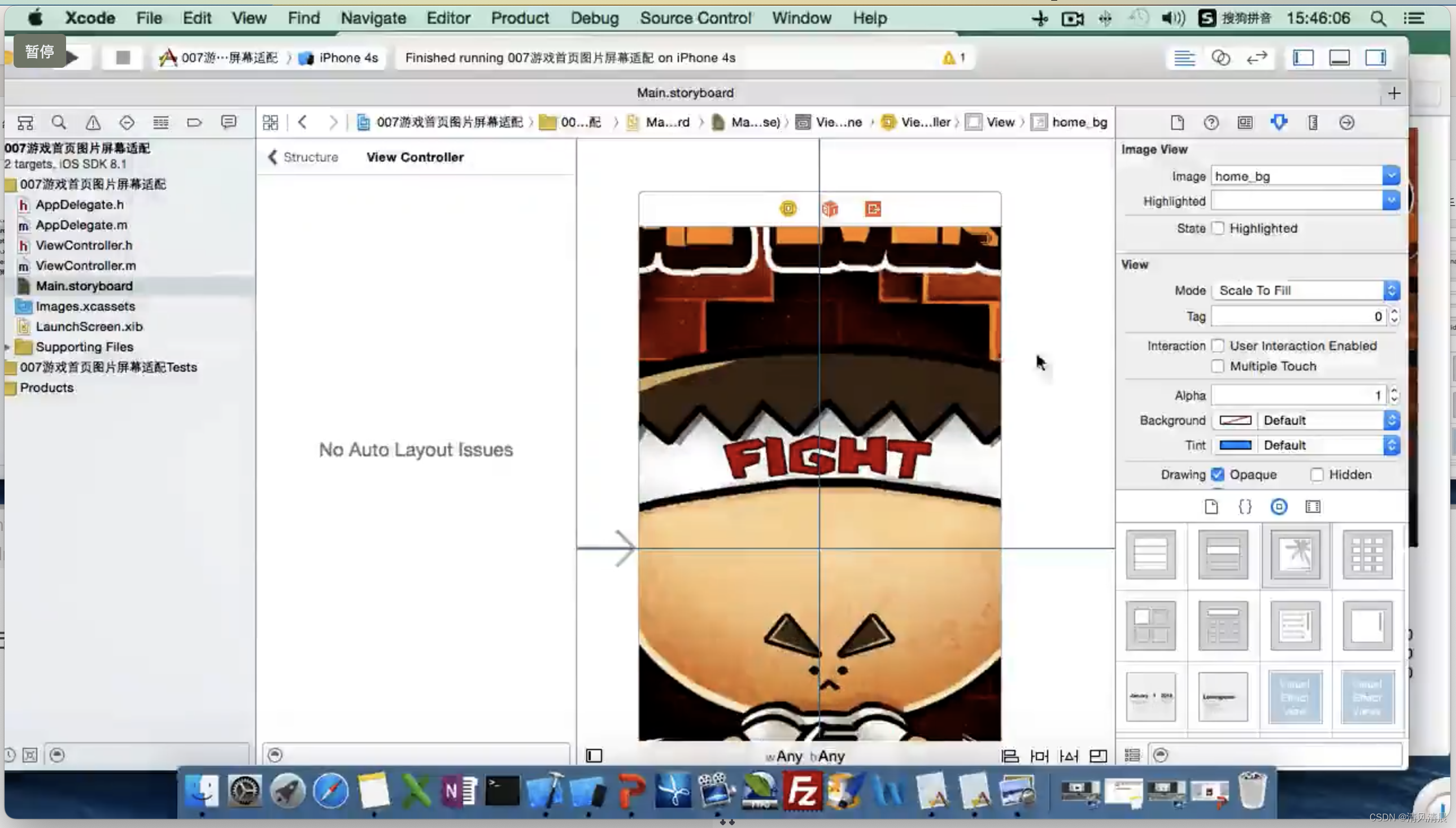Open the Issue navigator warning icon
The image size is (1456, 828).
93,122
